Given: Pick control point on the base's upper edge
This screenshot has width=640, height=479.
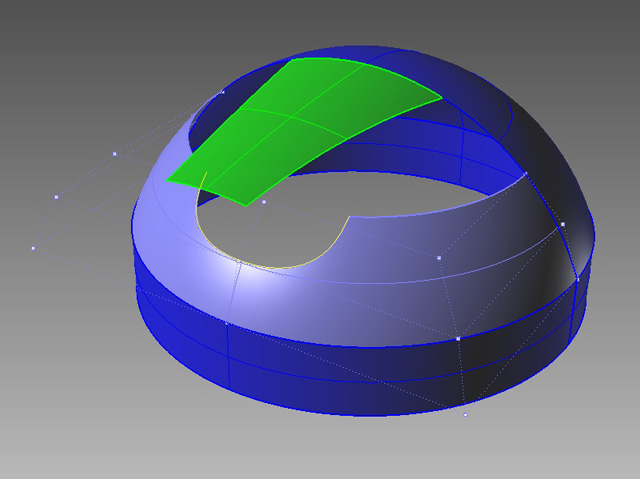Looking at the screenshot, I should coord(458,339).
